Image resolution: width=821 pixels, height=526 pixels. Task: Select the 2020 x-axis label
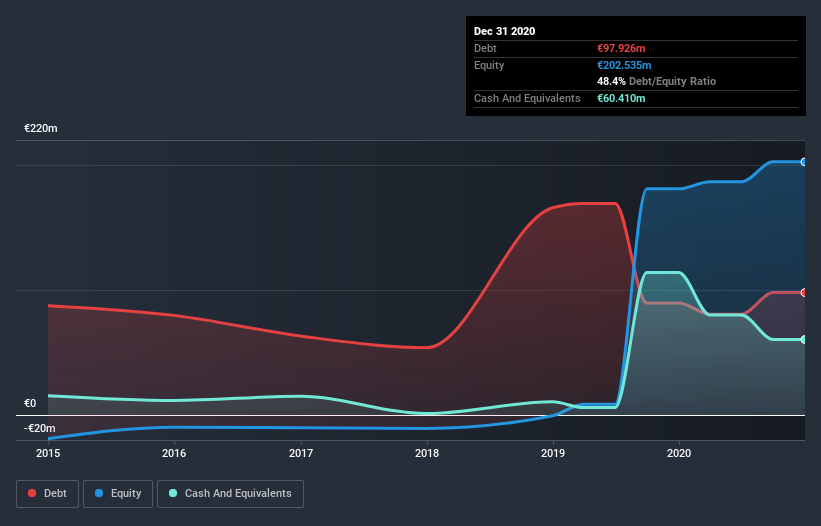point(679,453)
